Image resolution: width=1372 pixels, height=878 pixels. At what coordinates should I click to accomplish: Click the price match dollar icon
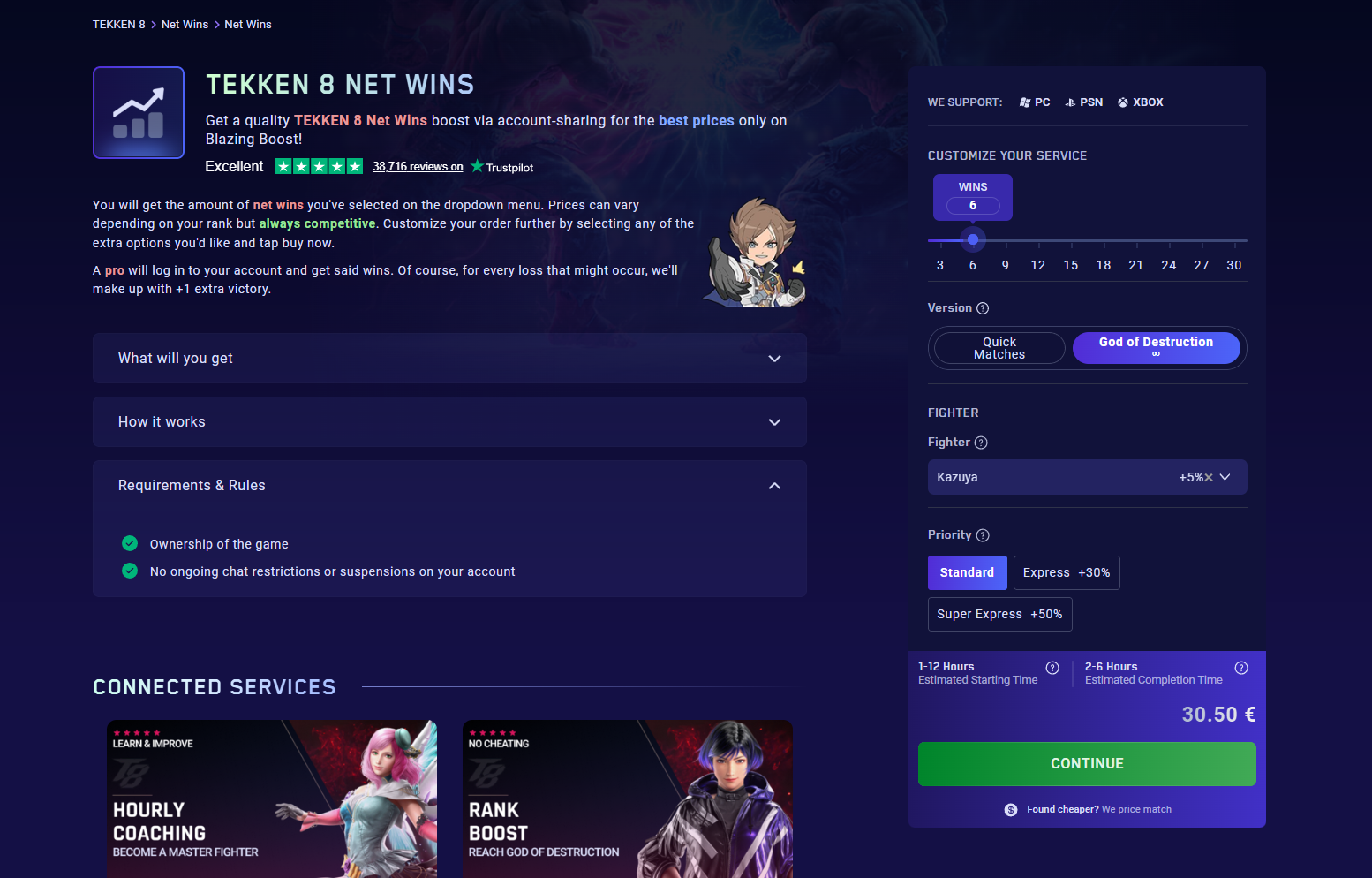point(1011,810)
